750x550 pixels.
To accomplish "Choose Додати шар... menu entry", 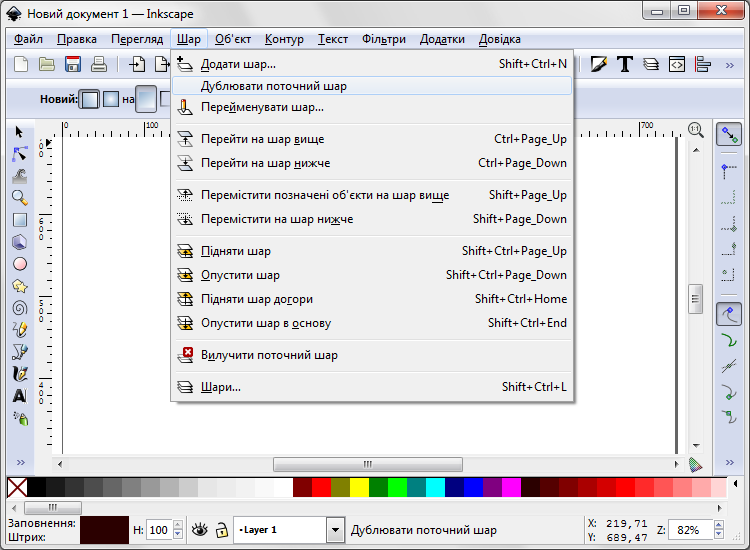I will click(x=372, y=64).
